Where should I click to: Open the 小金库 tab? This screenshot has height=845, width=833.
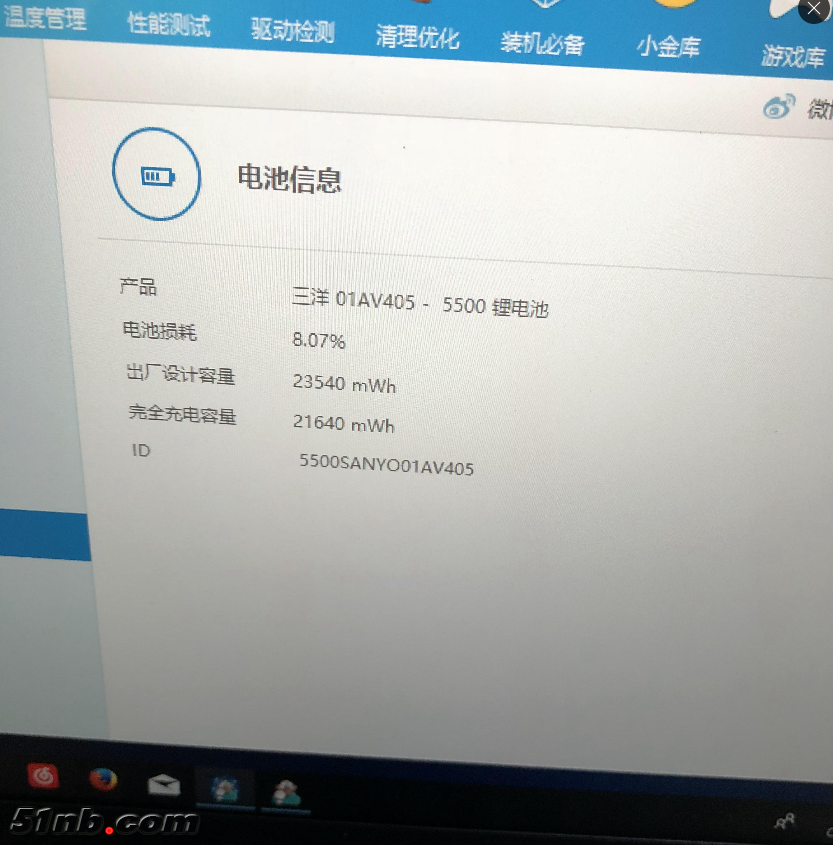pos(668,47)
